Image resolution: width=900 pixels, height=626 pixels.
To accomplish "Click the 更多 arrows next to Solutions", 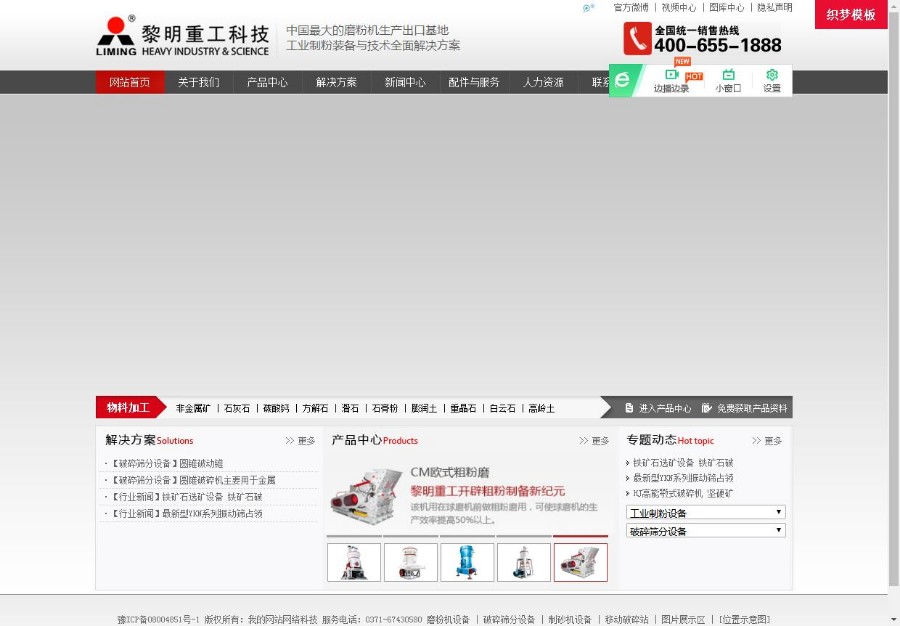I will click(x=300, y=441).
